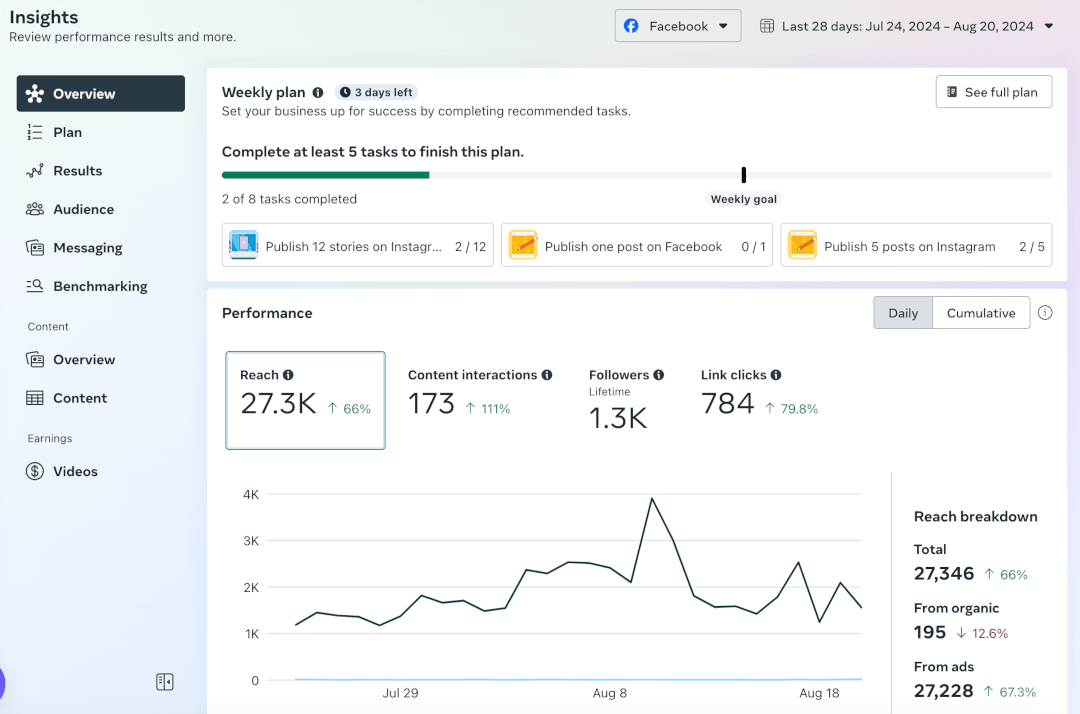Click the 67.3% ads increase indicator
Screen dimensions: 1080x714
coord(1009,691)
